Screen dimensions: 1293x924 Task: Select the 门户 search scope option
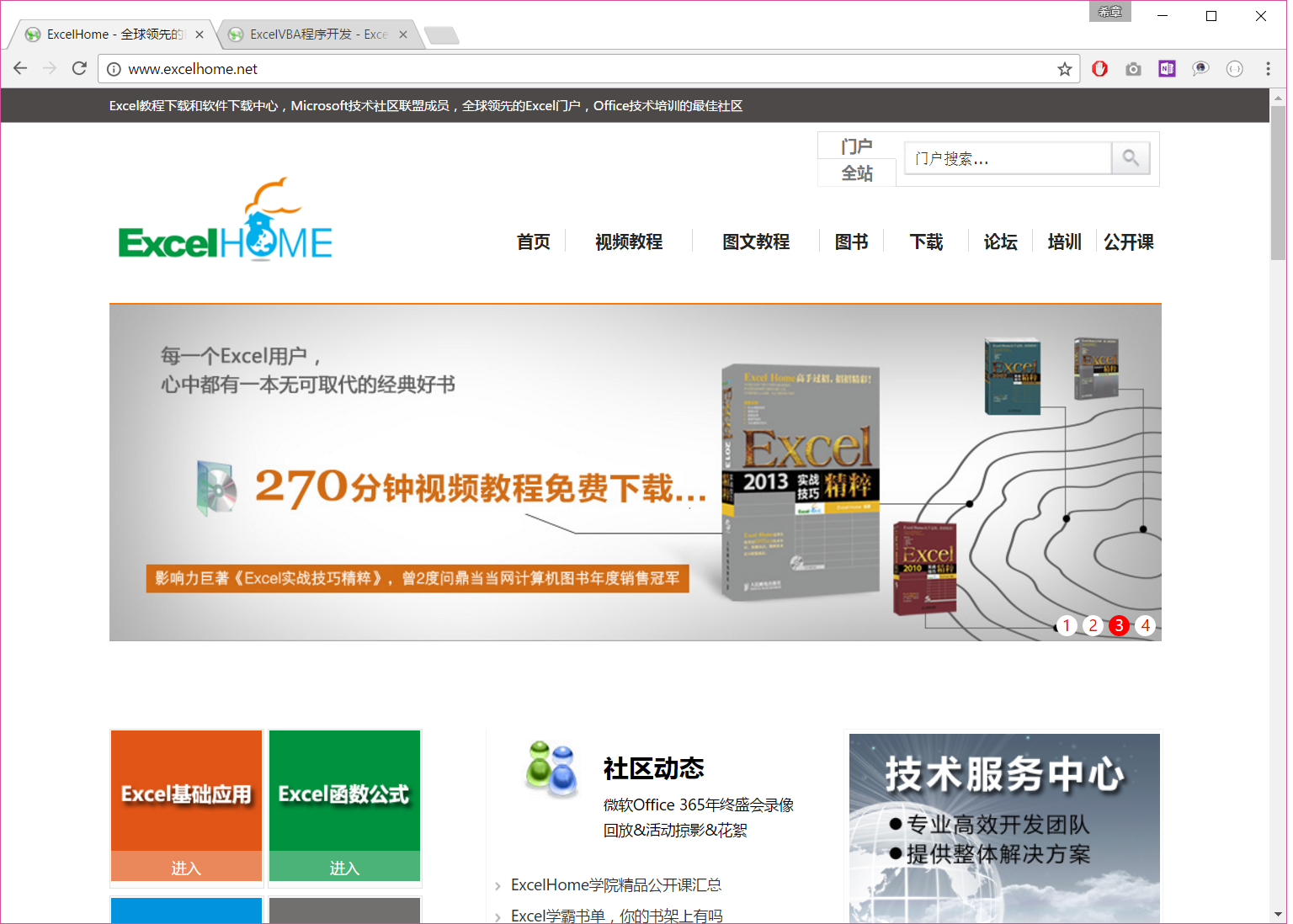(856, 146)
